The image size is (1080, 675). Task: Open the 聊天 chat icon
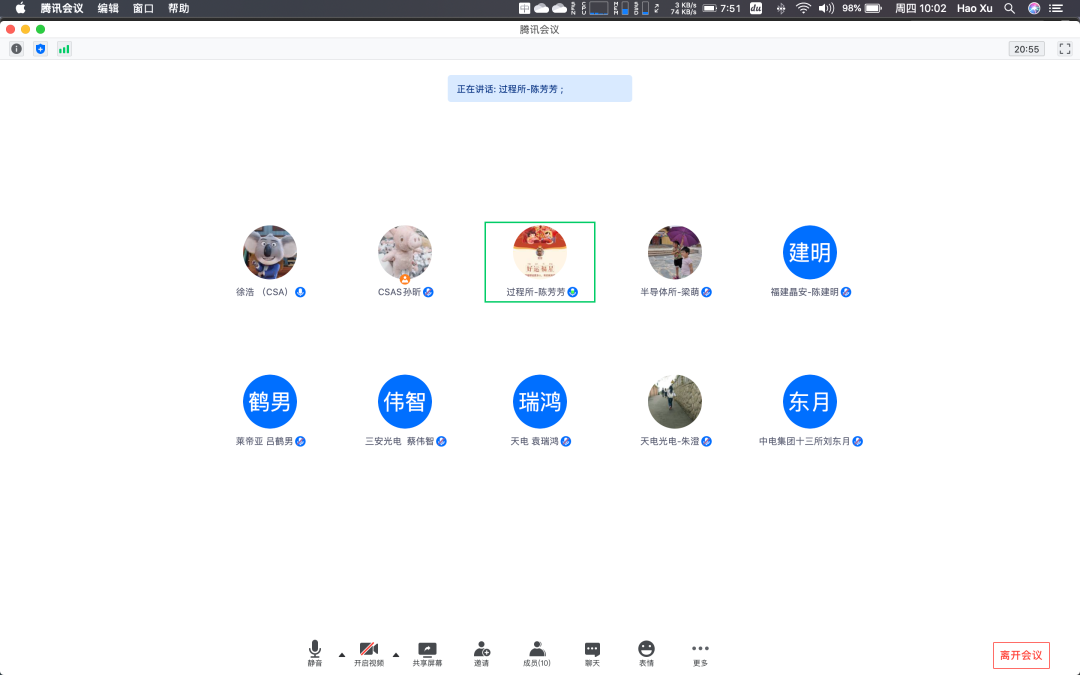pos(592,653)
